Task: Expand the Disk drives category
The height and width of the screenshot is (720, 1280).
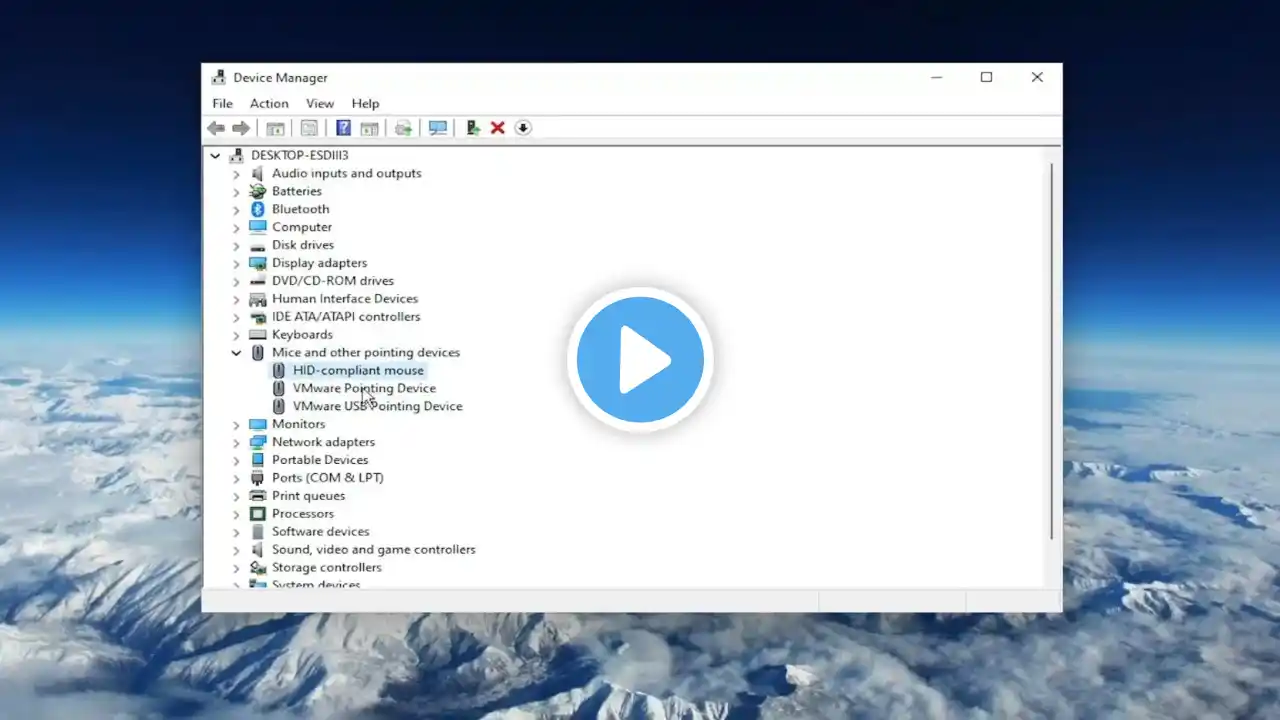Action: click(236, 246)
